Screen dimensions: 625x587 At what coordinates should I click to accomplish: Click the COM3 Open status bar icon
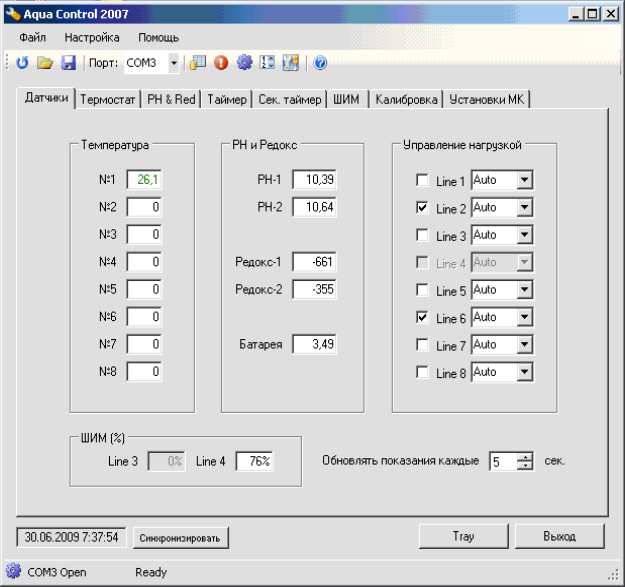(x=13, y=572)
